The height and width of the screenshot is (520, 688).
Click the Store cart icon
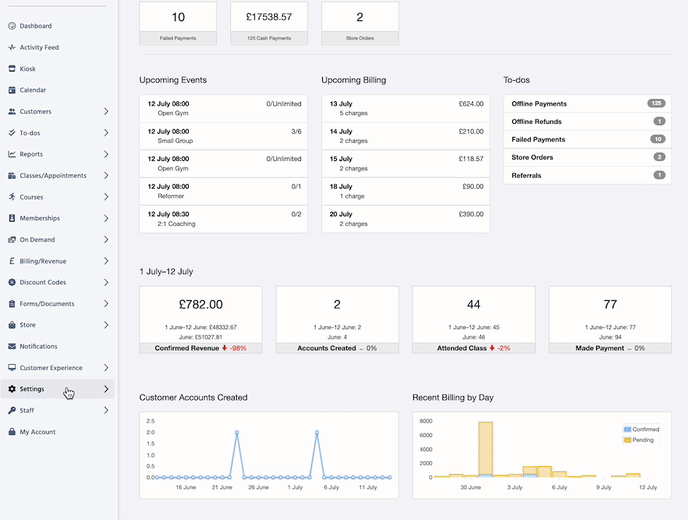[12, 325]
